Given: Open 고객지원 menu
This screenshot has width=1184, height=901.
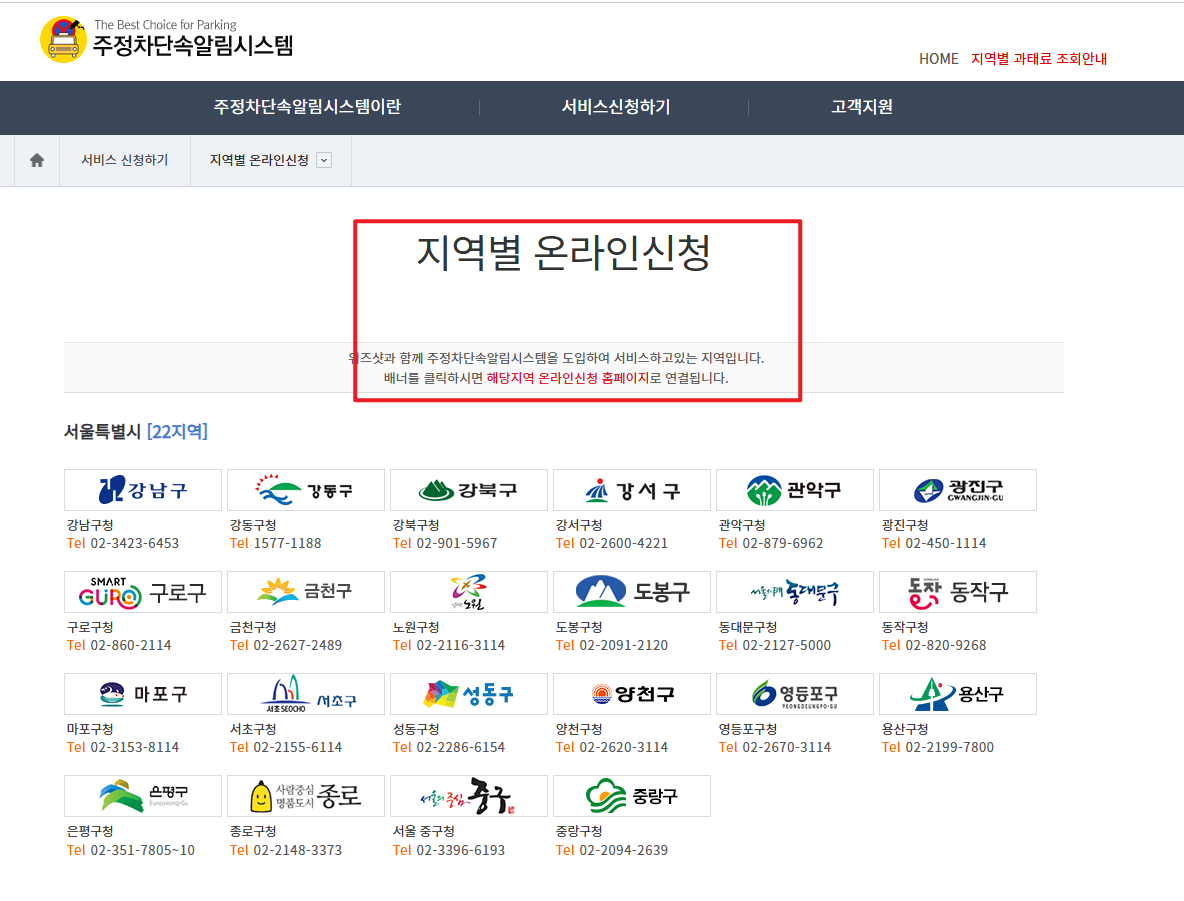Looking at the screenshot, I should [x=862, y=106].
